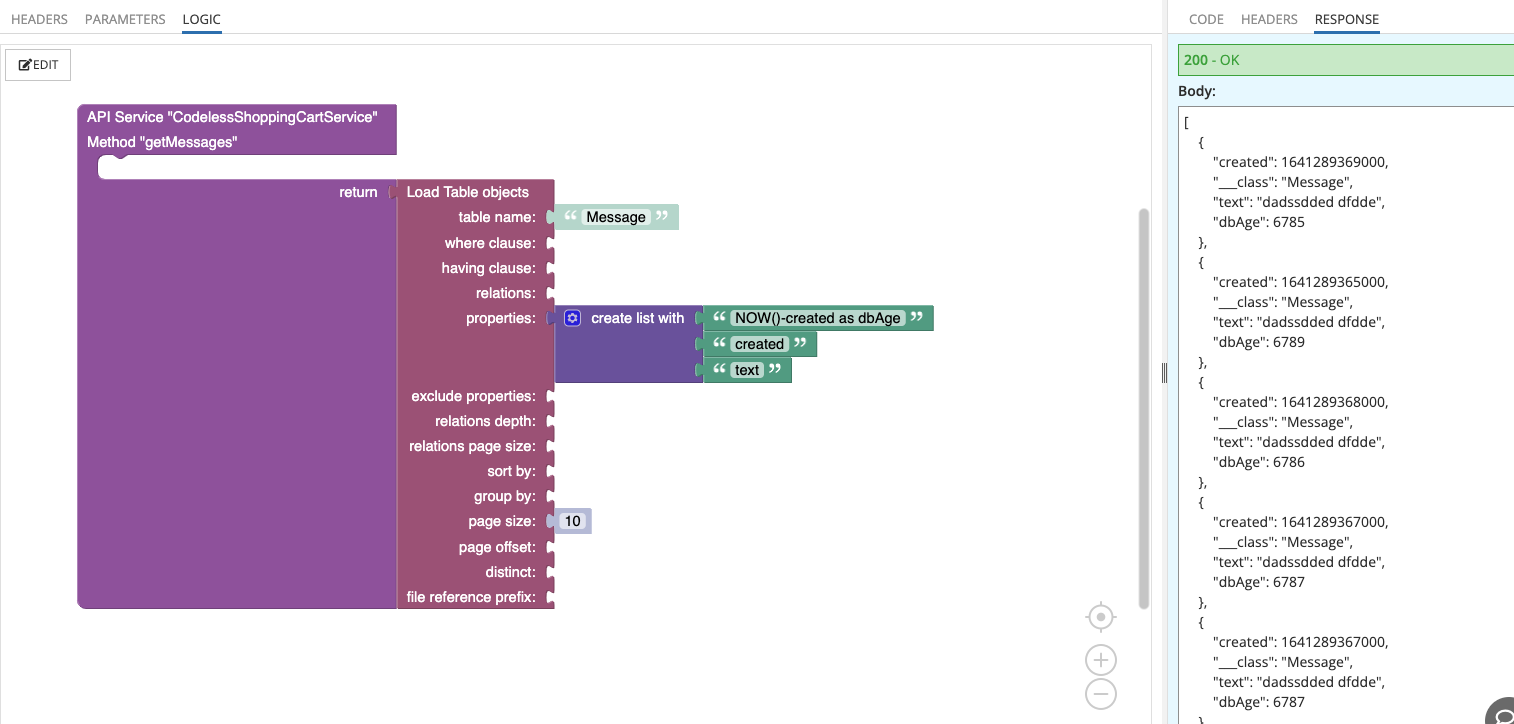Click the page size value 10 block
1514x724 pixels.
573,521
